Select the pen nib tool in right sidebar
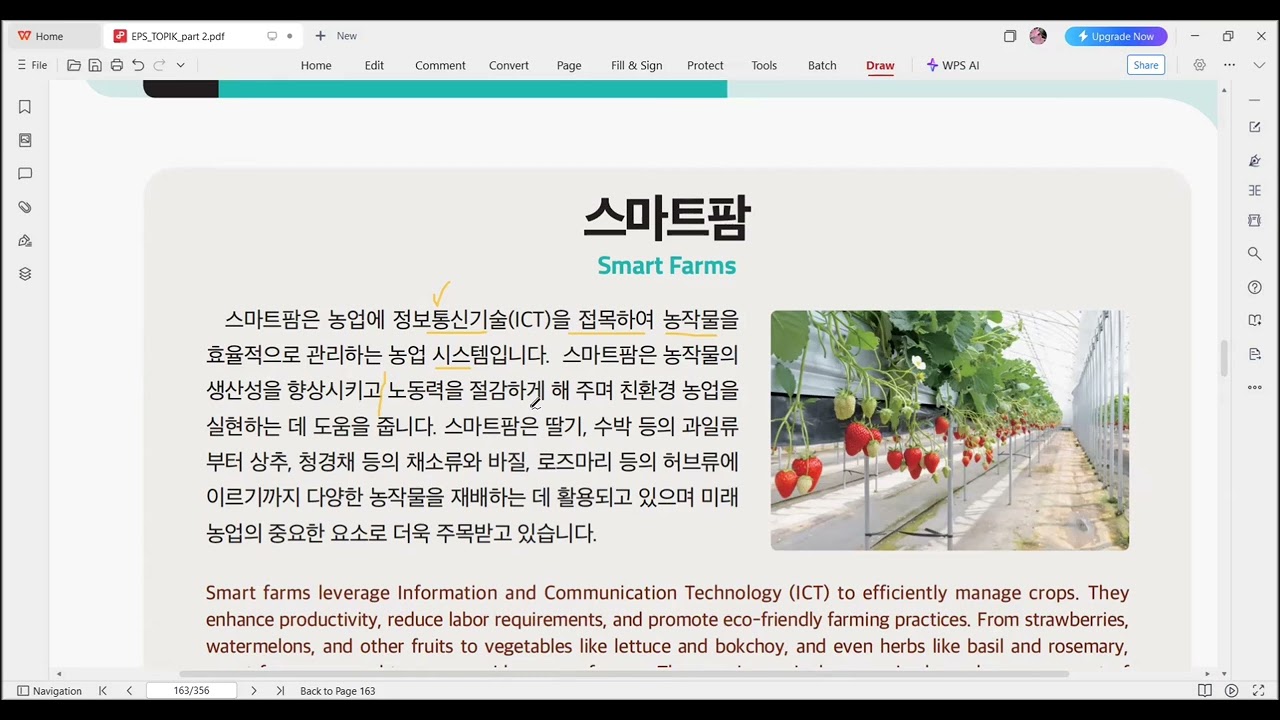Viewport: 1280px width, 720px height. click(1255, 161)
